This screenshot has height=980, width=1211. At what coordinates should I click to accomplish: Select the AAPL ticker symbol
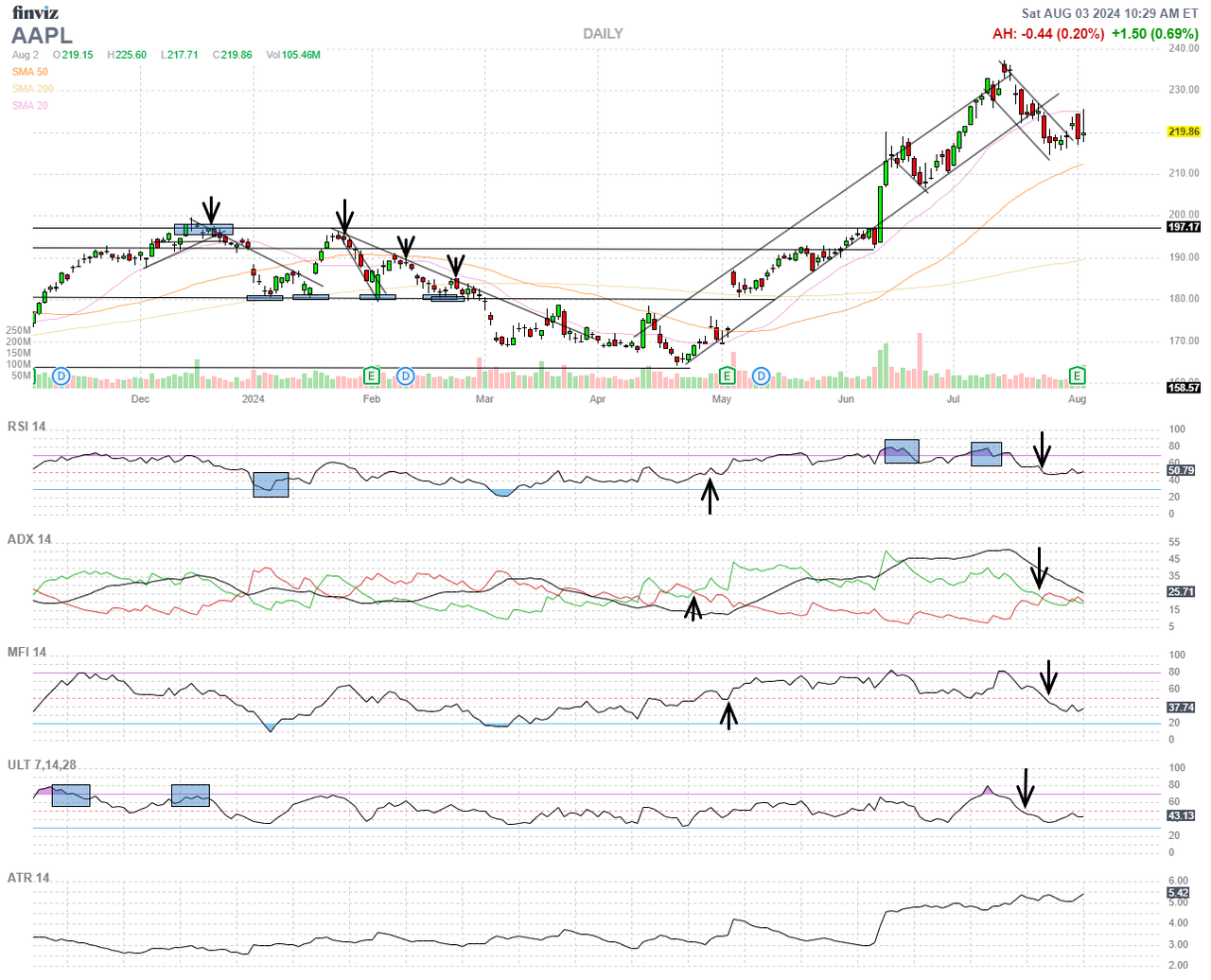(x=42, y=36)
